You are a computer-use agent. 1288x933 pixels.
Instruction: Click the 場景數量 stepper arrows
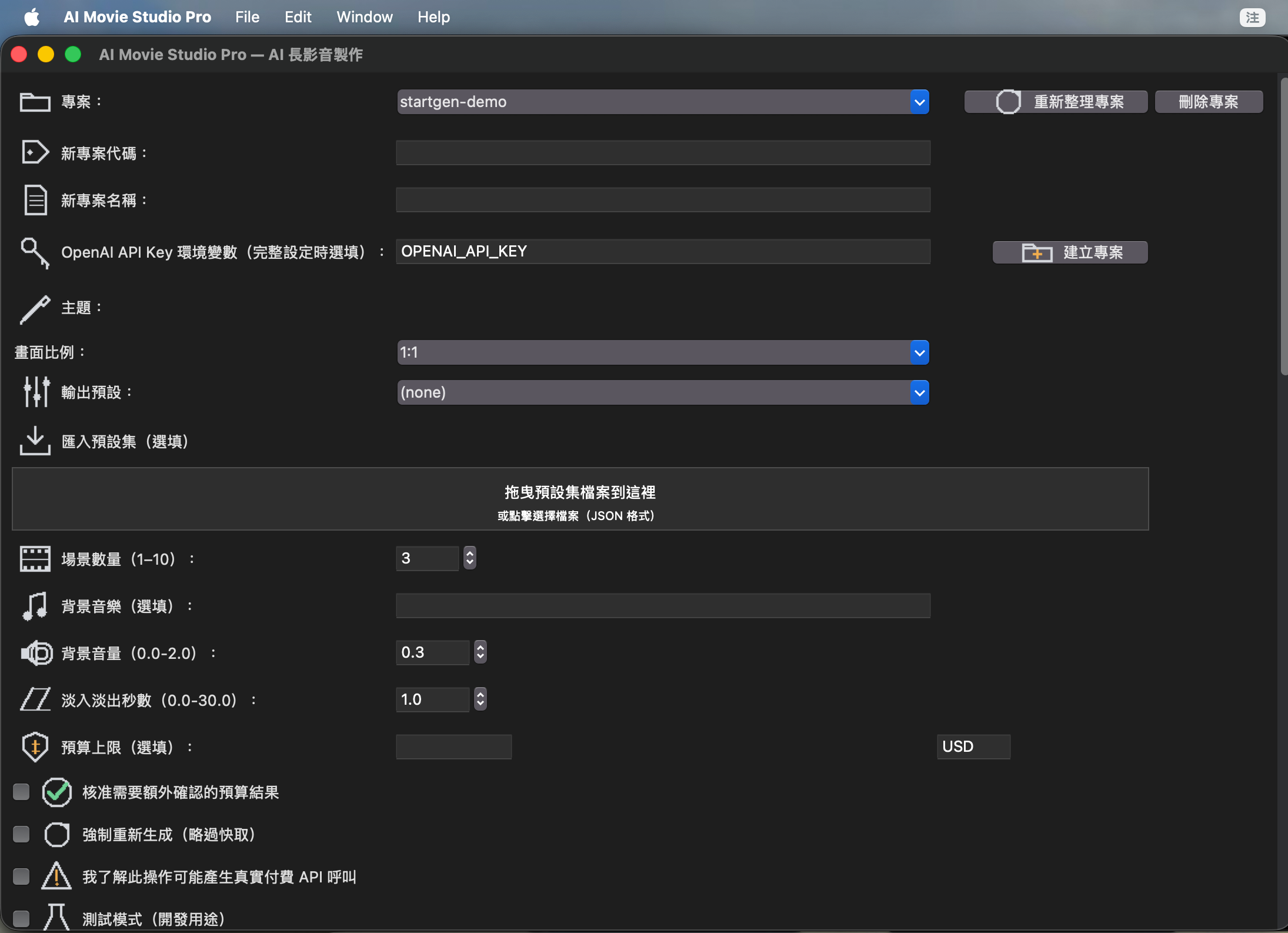click(x=469, y=558)
